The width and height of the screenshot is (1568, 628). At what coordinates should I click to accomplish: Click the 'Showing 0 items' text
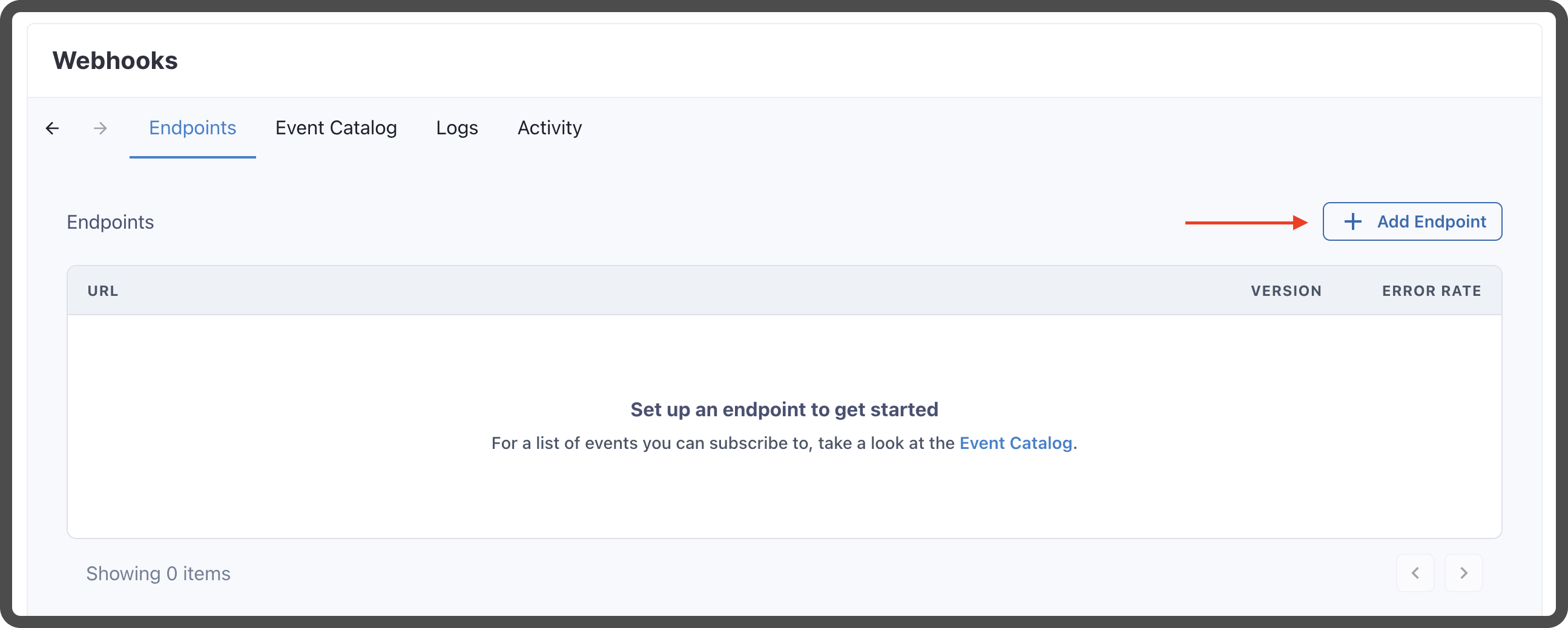[158, 573]
